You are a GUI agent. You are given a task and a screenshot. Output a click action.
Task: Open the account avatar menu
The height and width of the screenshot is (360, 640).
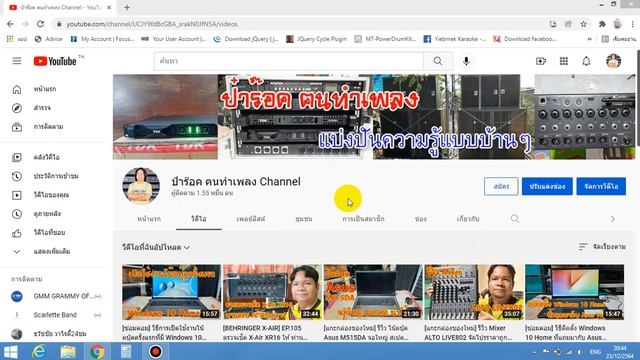coord(613,61)
